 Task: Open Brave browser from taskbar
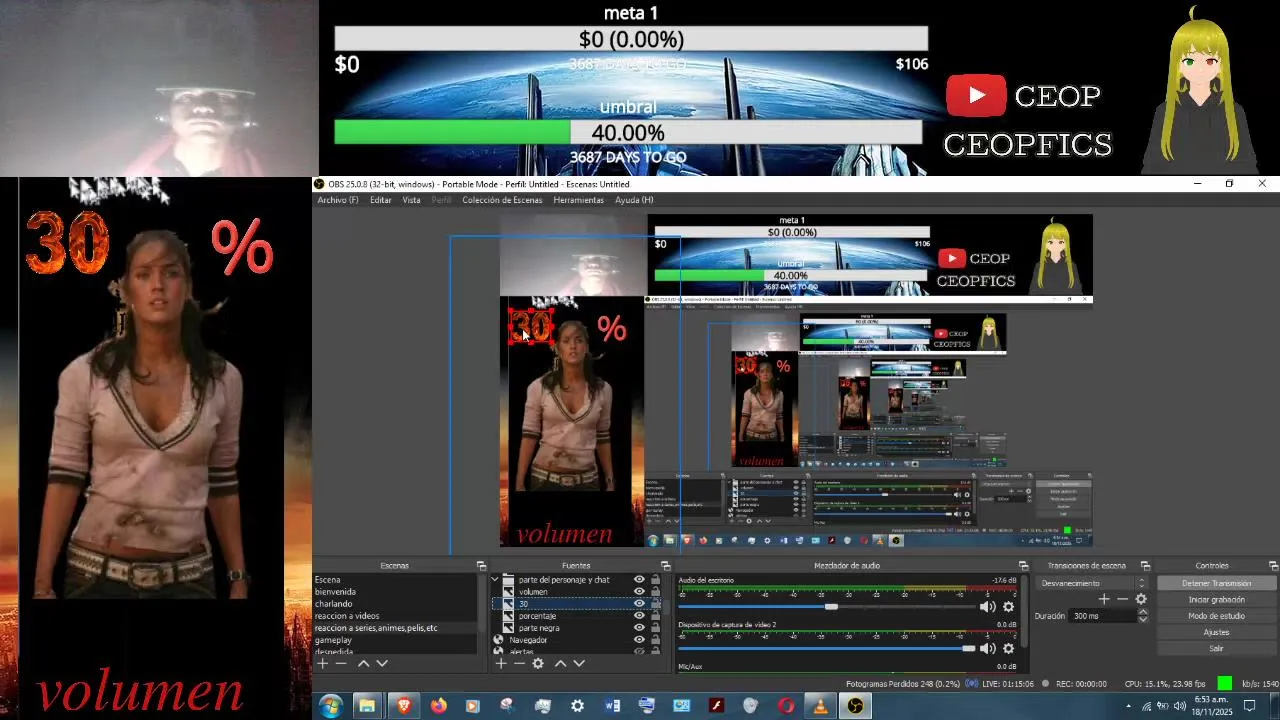point(403,706)
